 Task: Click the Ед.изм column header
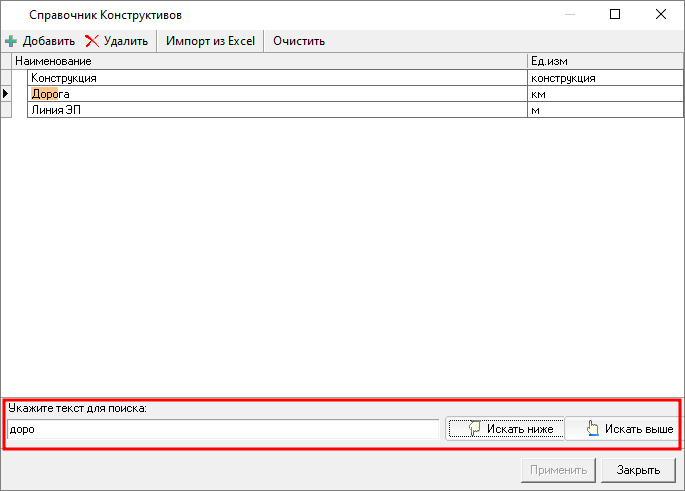coord(603,62)
